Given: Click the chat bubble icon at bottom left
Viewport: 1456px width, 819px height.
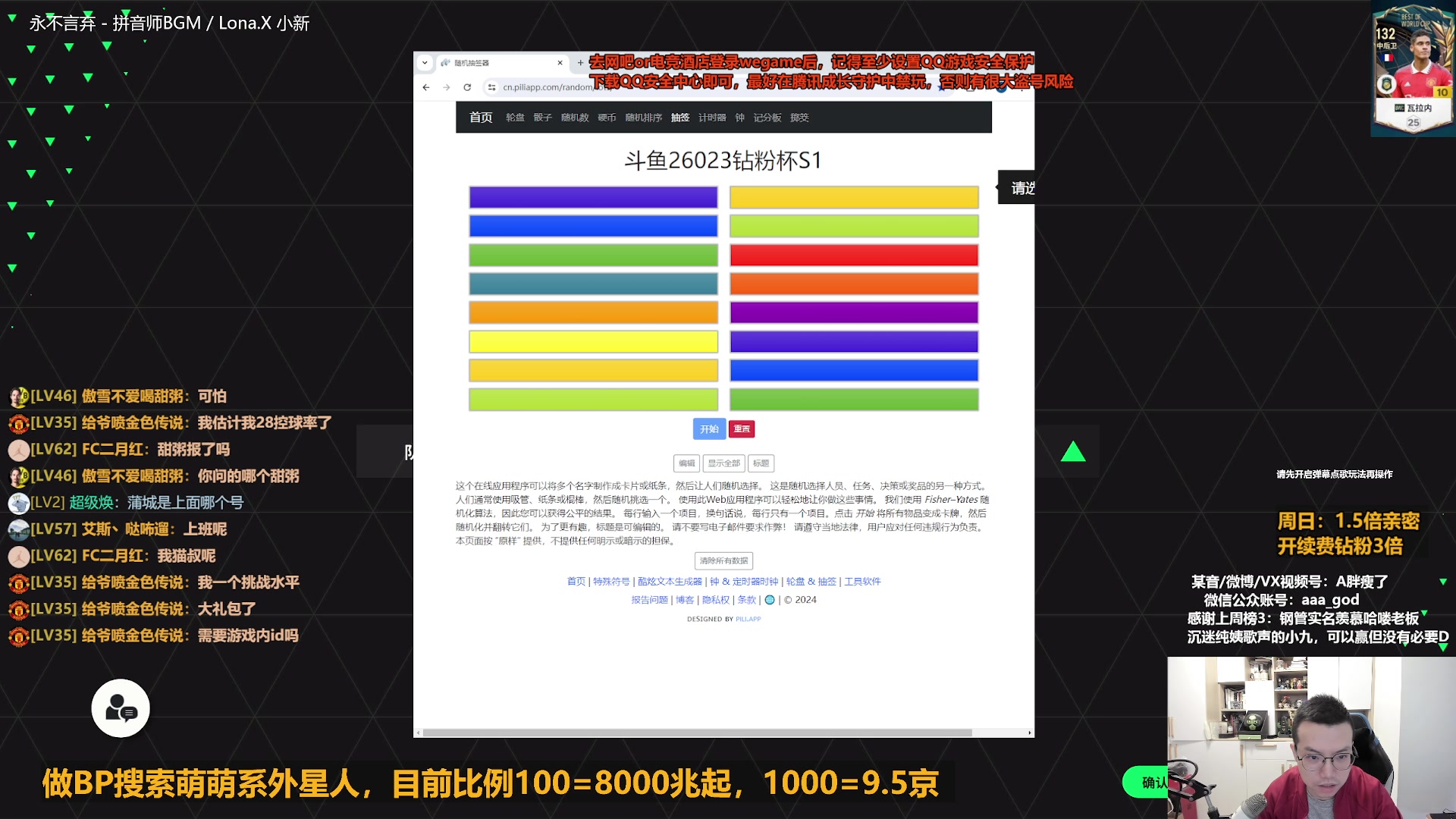Looking at the screenshot, I should tap(120, 708).
